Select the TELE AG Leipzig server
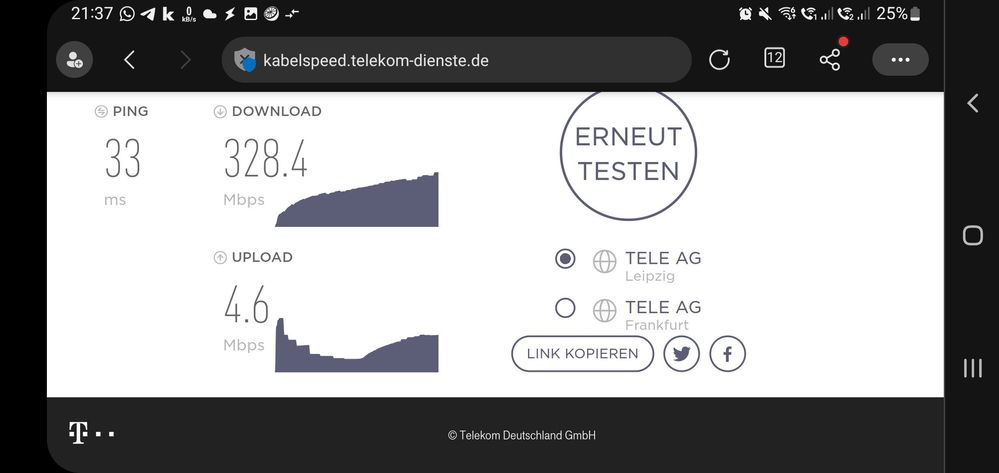999x473 pixels. (x=565, y=259)
